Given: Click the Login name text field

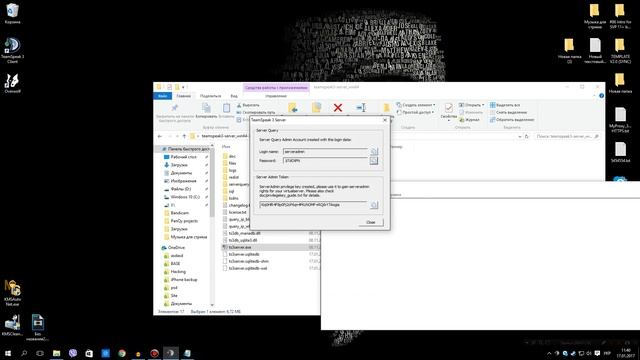Looking at the screenshot, I should pos(325,151).
